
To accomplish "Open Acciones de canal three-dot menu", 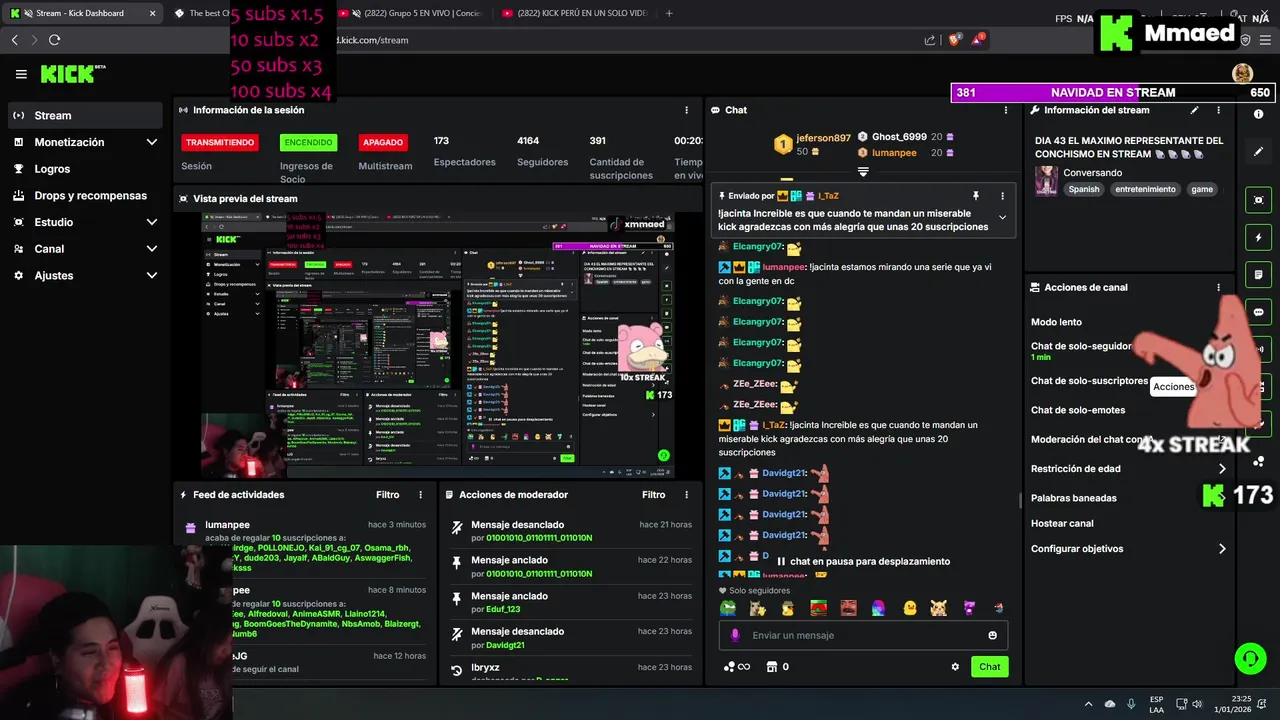I will [1218, 287].
